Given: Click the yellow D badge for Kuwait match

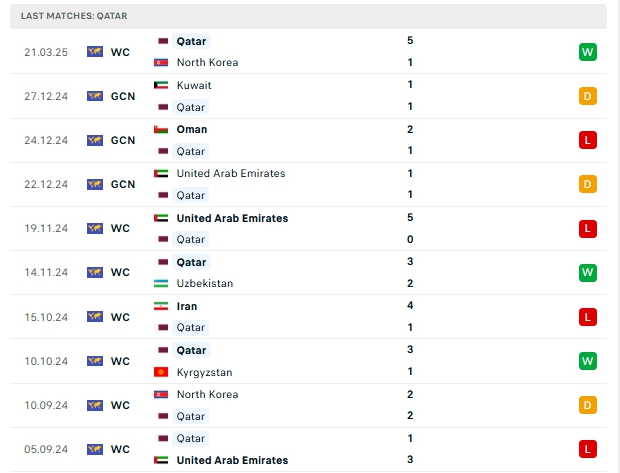Looking at the screenshot, I should pos(588,96).
